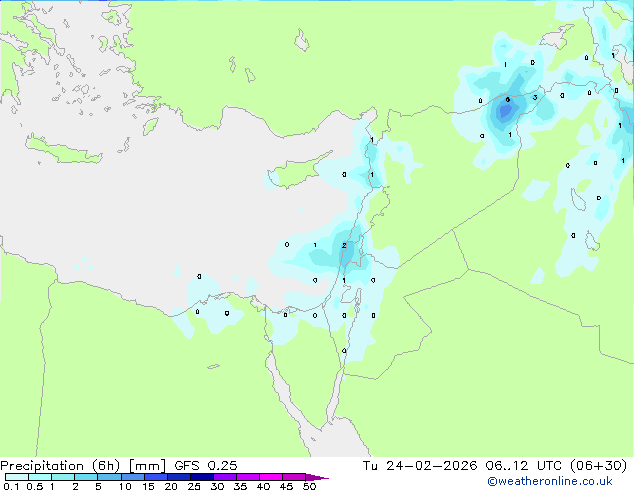
Task: Click the legend scale label "45"
Action: [x=286, y=486]
